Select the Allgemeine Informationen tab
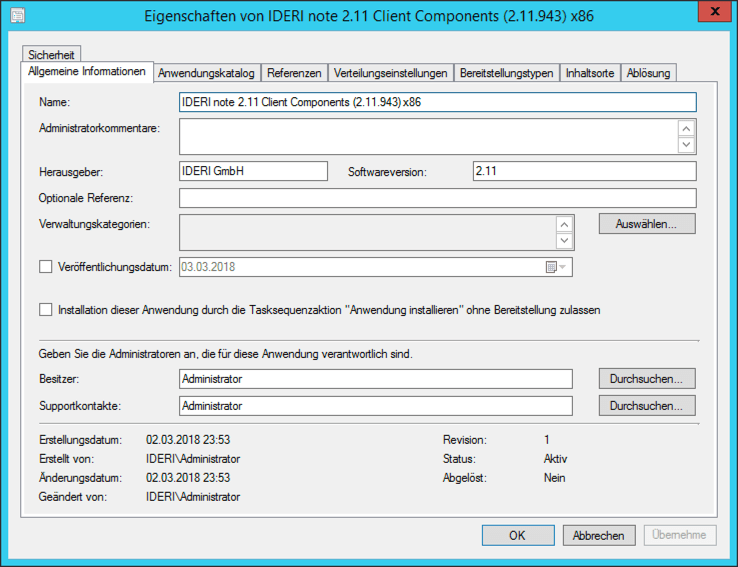Screen dimensions: 738x567 [87, 72]
